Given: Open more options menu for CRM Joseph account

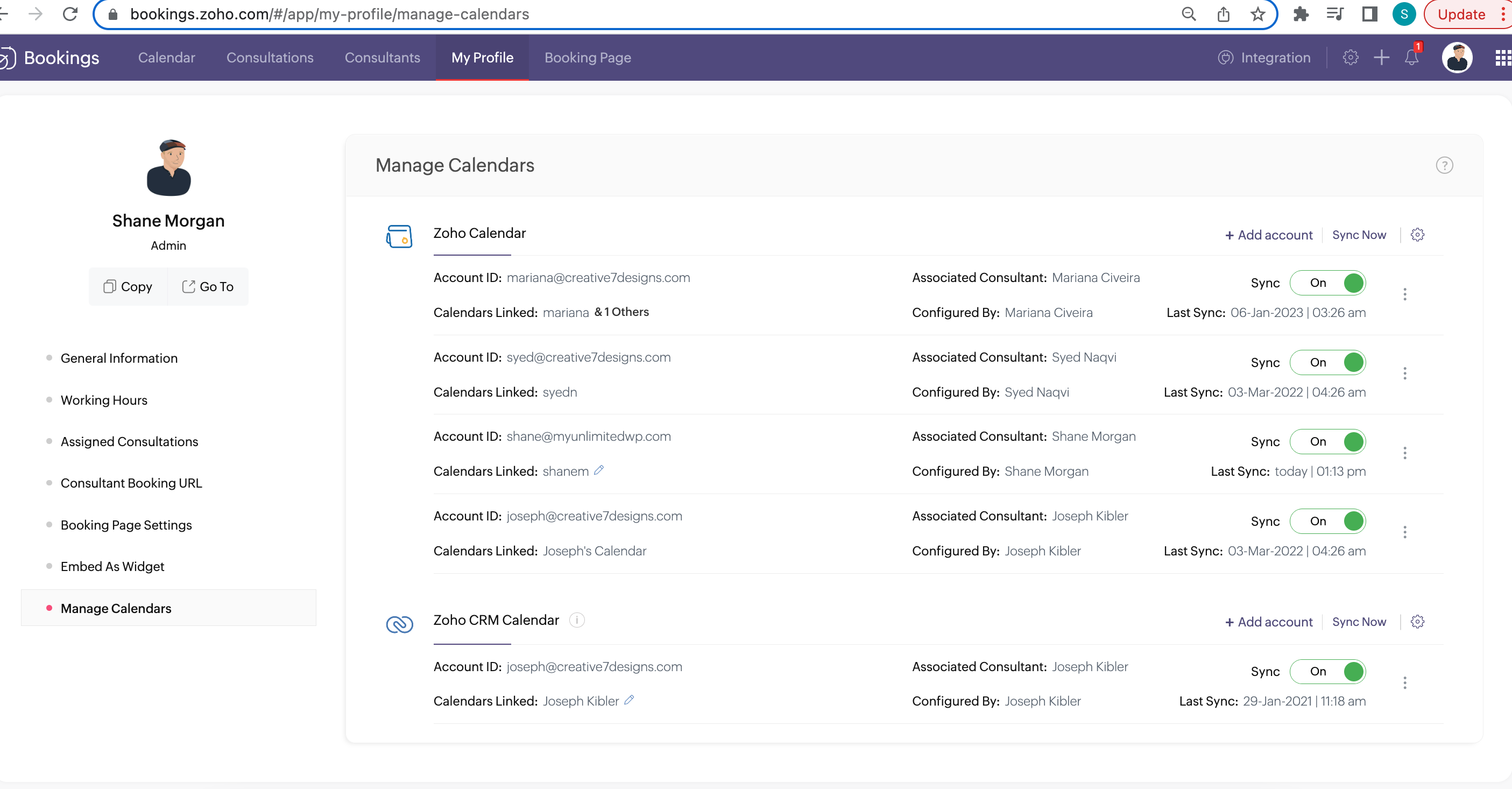Looking at the screenshot, I should point(1404,683).
